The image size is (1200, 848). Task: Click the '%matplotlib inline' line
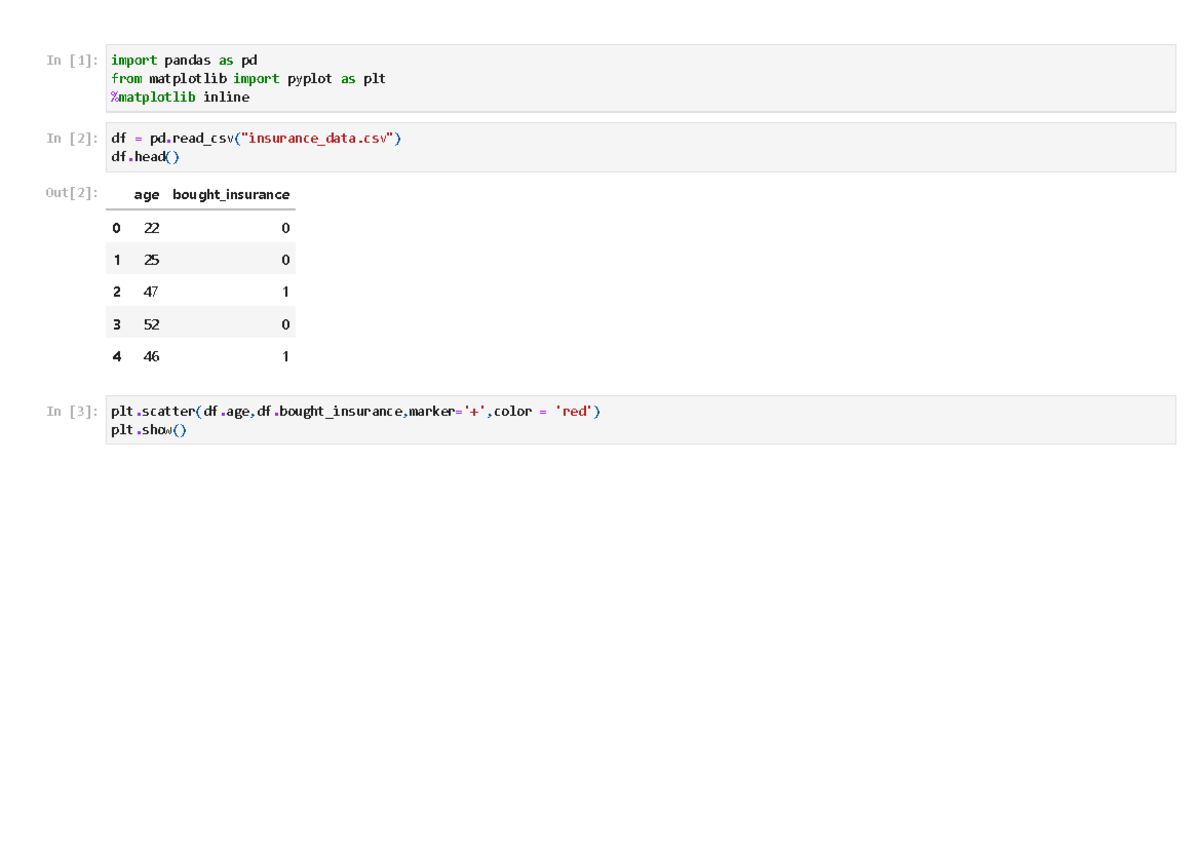point(180,97)
